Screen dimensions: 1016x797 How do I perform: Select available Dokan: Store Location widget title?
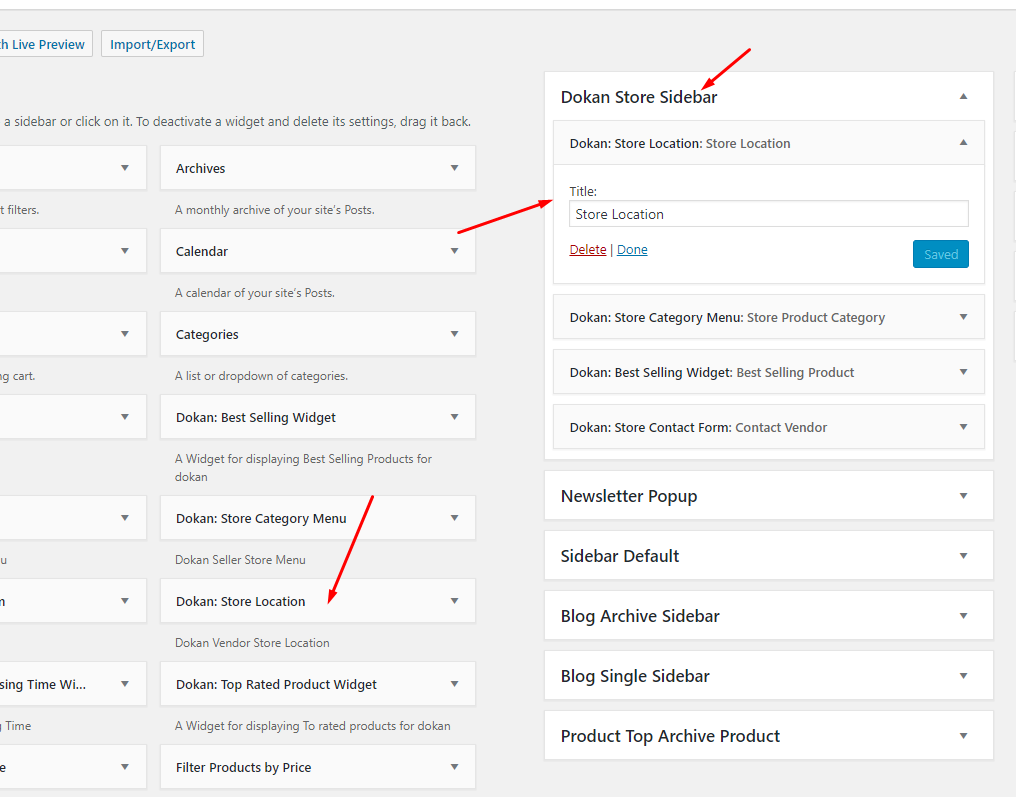(x=240, y=601)
